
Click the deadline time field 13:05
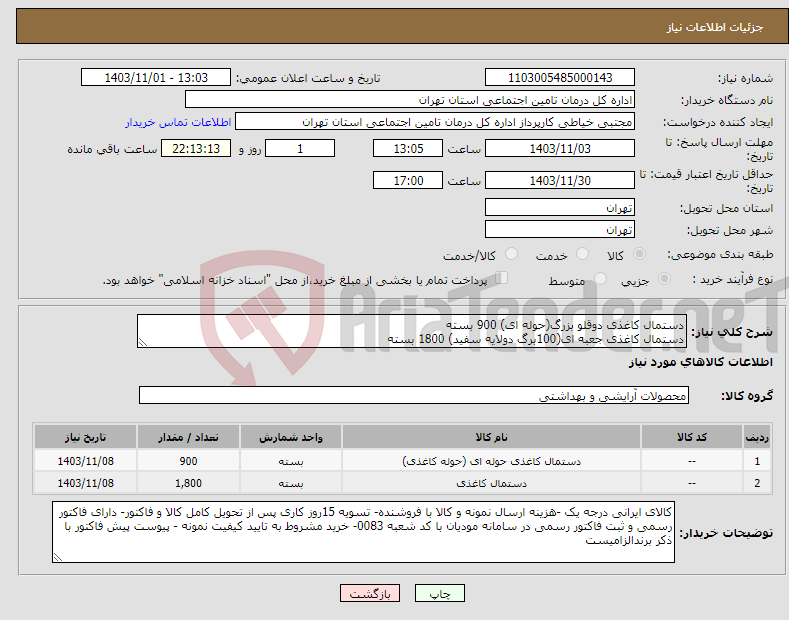pos(408,148)
